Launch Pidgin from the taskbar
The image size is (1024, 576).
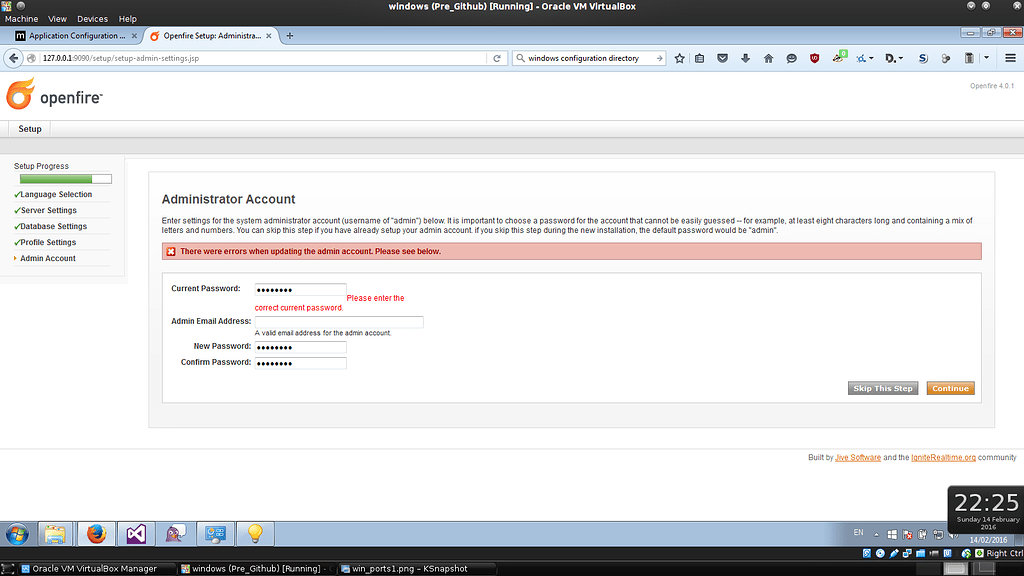pyautogui.click(x=175, y=533)
